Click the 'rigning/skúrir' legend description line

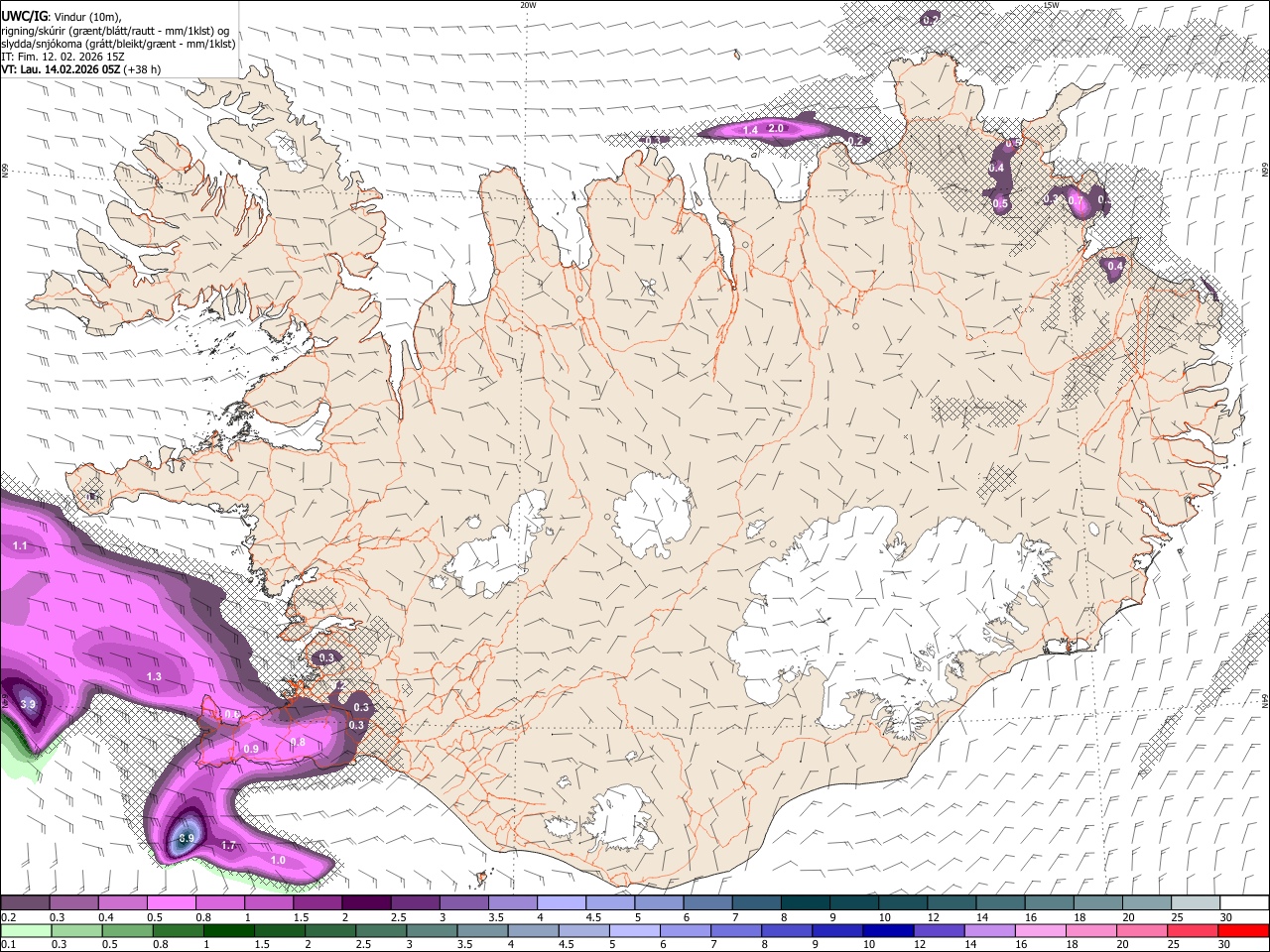click(116, 30)
